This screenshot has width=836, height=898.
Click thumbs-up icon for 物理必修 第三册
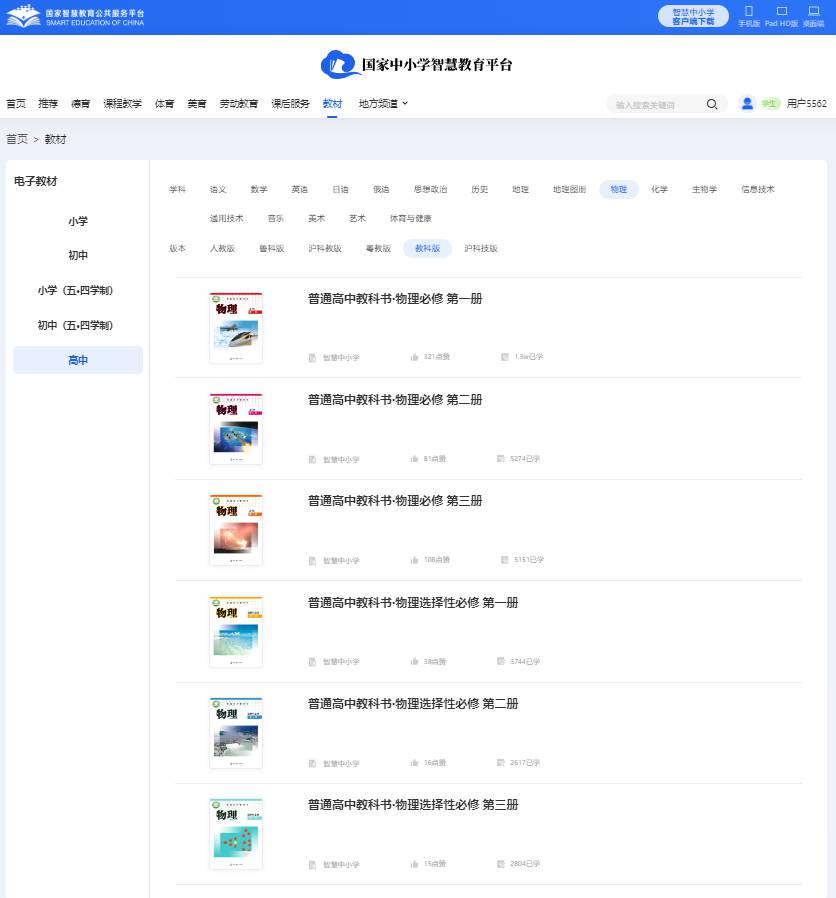[414, 560]
